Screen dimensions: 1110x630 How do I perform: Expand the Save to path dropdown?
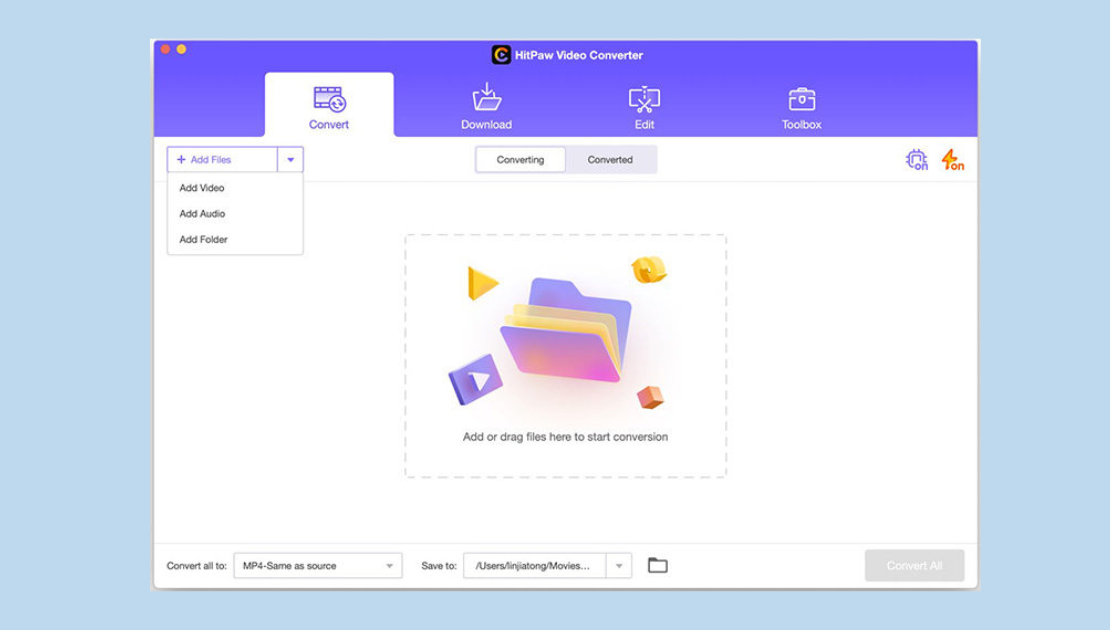coord(619,566)
